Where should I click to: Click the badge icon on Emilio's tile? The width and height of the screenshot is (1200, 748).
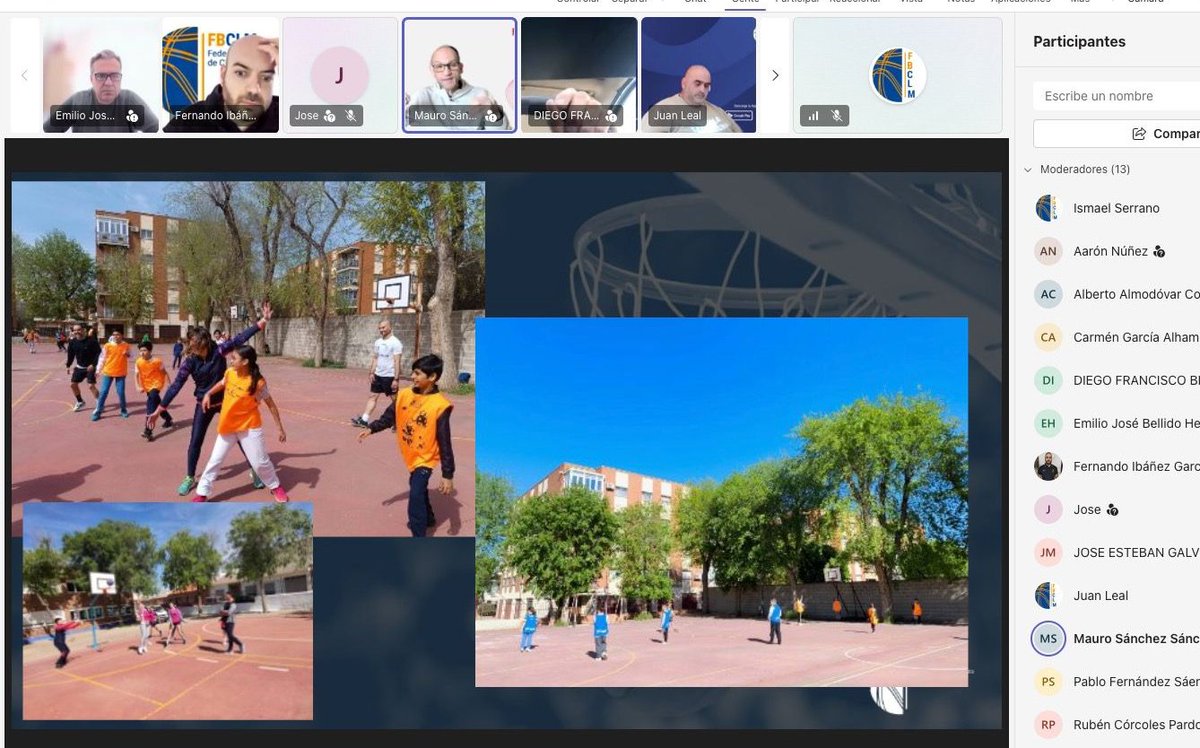click(x=132, y=116)
